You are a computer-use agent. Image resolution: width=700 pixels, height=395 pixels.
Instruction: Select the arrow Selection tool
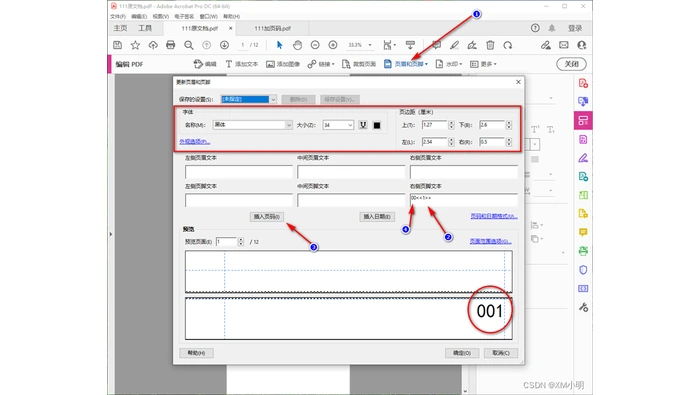coord(279,45)
